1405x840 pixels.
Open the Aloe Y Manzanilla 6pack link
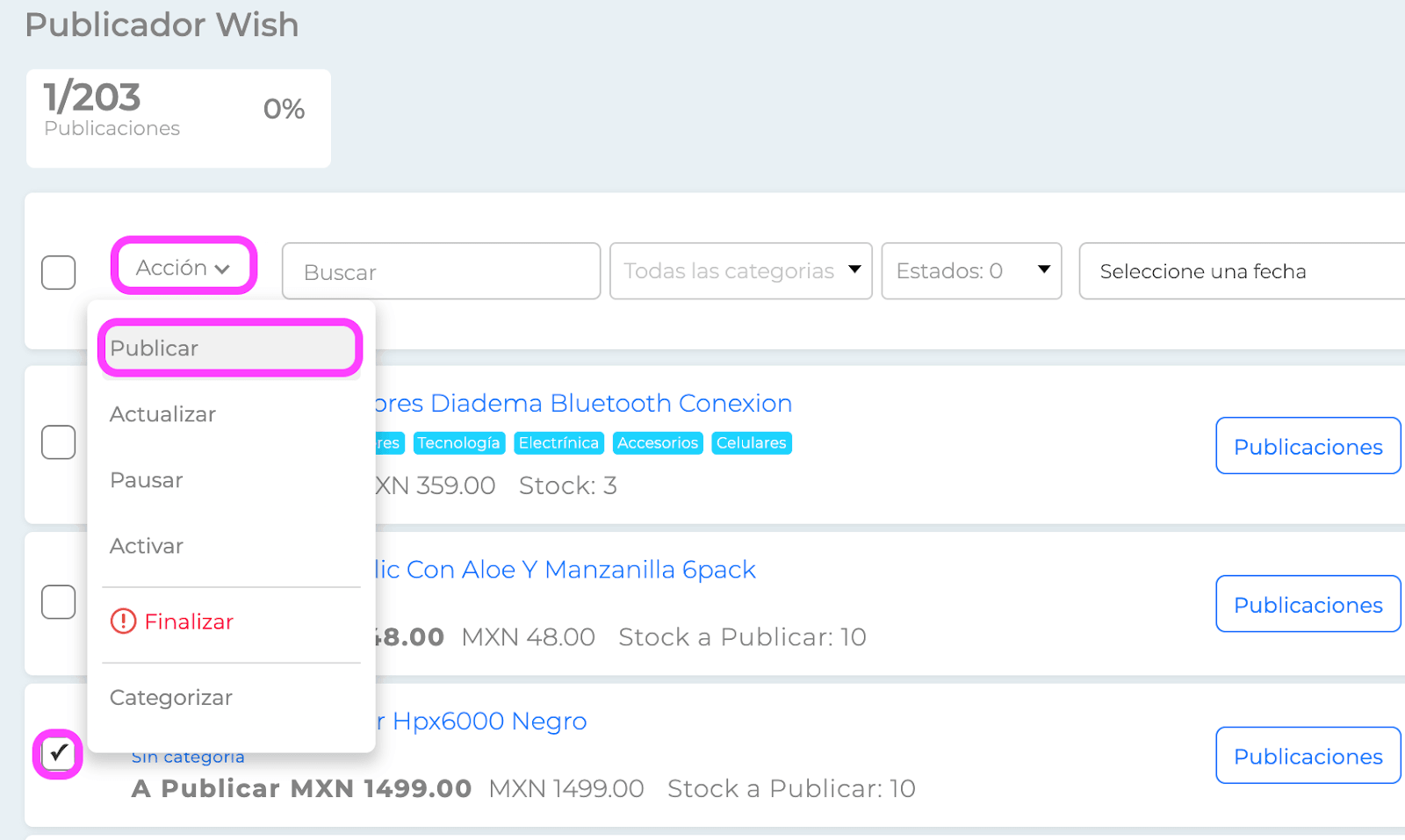(566, 570)
